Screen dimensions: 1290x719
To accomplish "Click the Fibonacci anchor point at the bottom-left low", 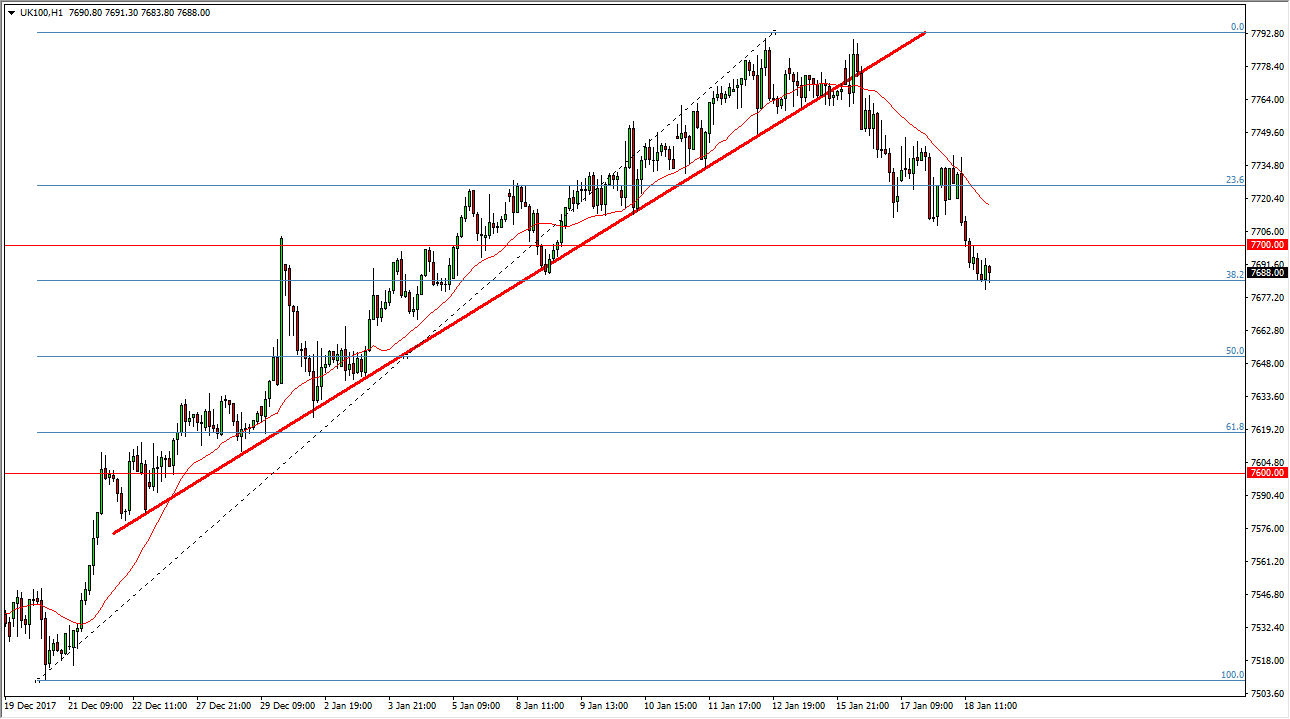I will 38,680.
